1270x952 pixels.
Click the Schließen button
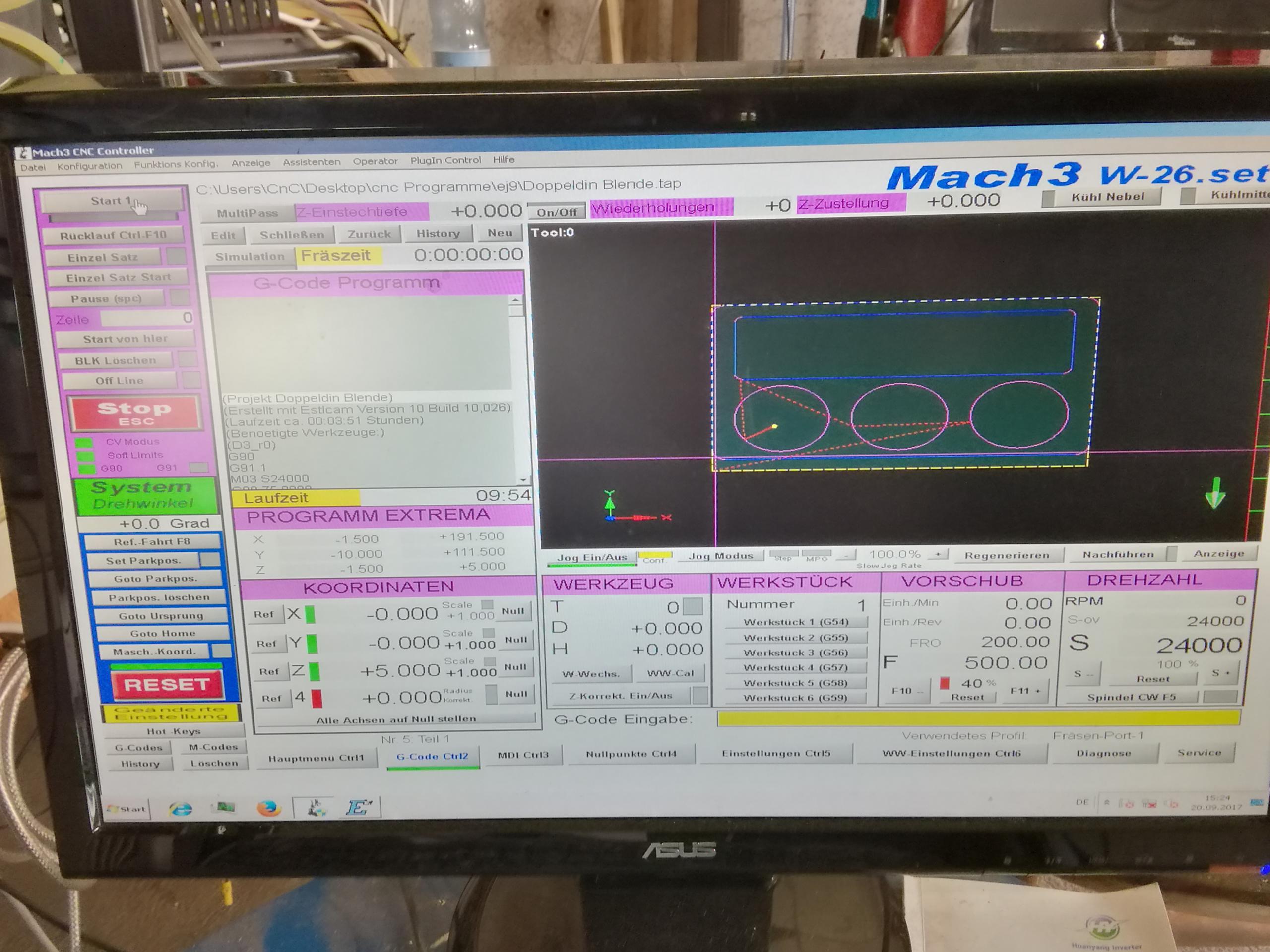coord(292,235)
